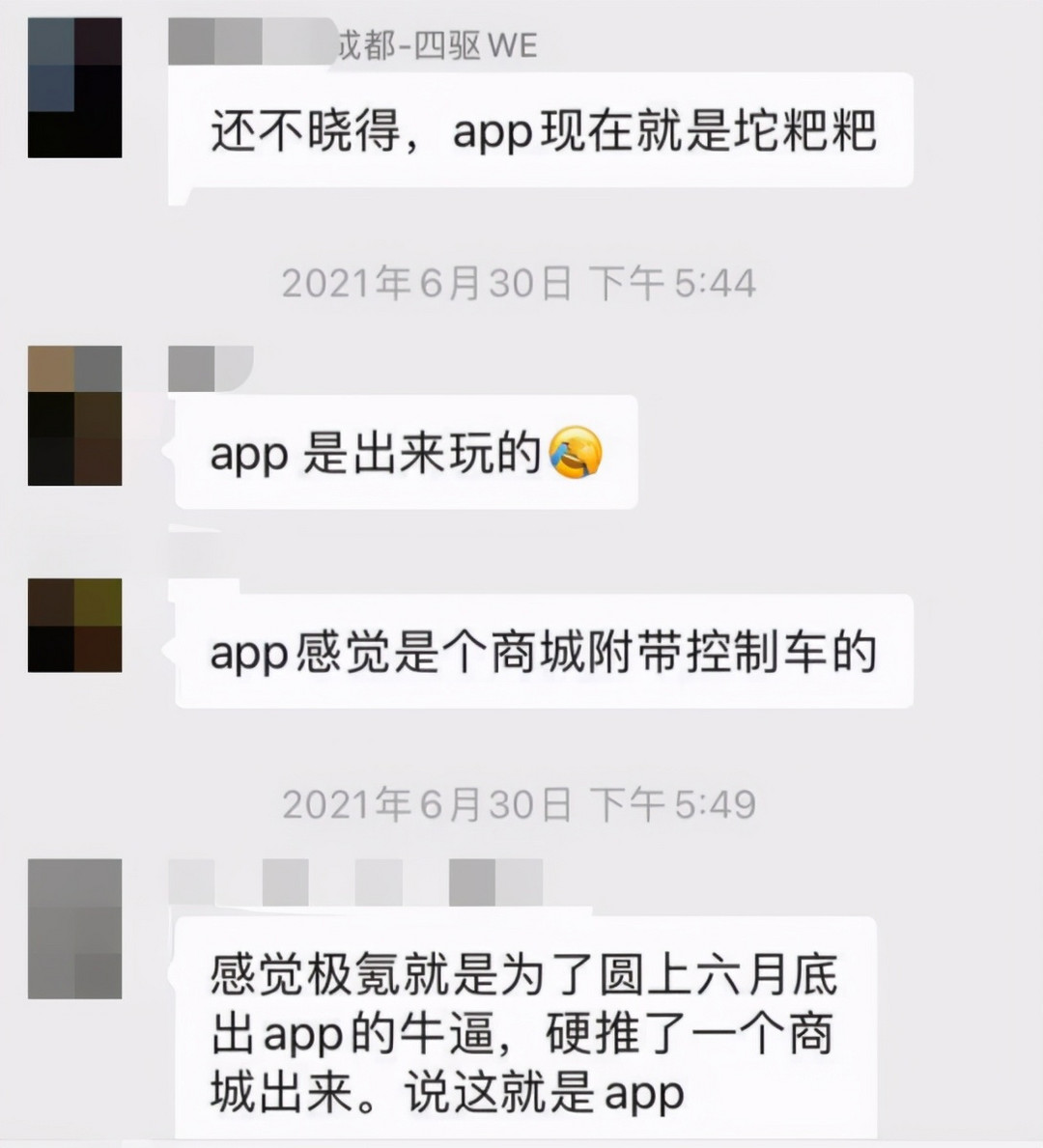Click "说这就是app" line in last bubble
This screenshot has width=1043, height=1148.
(545, 1092)
